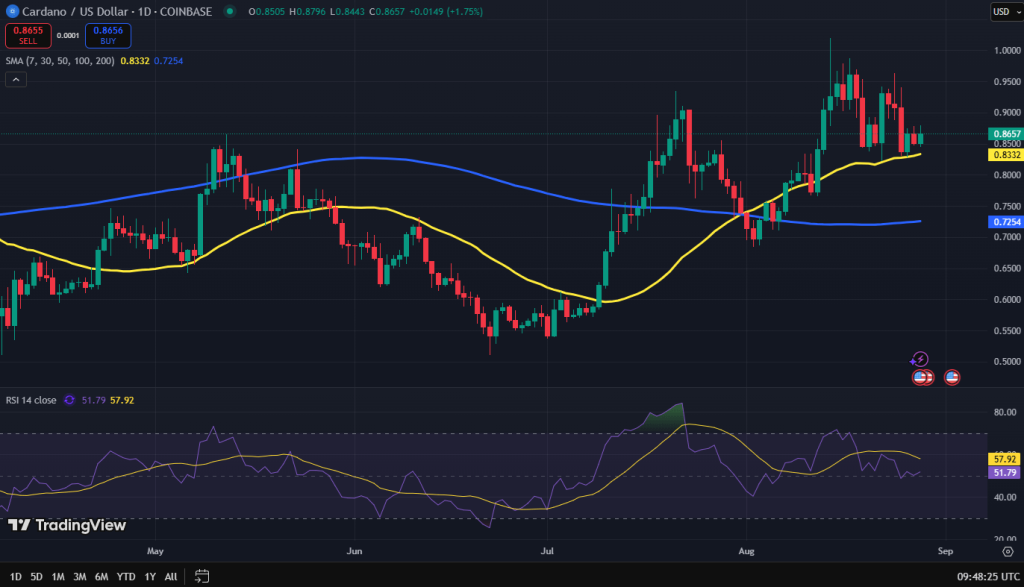Click the Jul label on time axis
The height and width of the screenshot is (587, 1024).
coord(547,551)
